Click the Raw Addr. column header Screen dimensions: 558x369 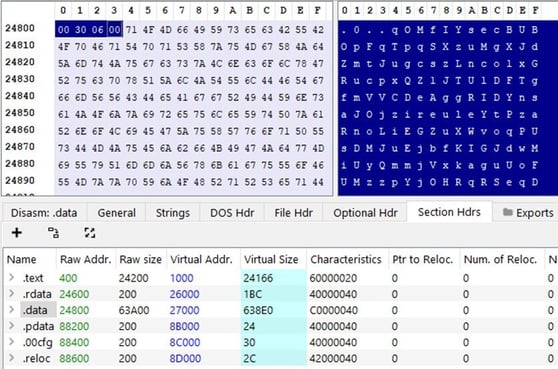pos(85,259)
